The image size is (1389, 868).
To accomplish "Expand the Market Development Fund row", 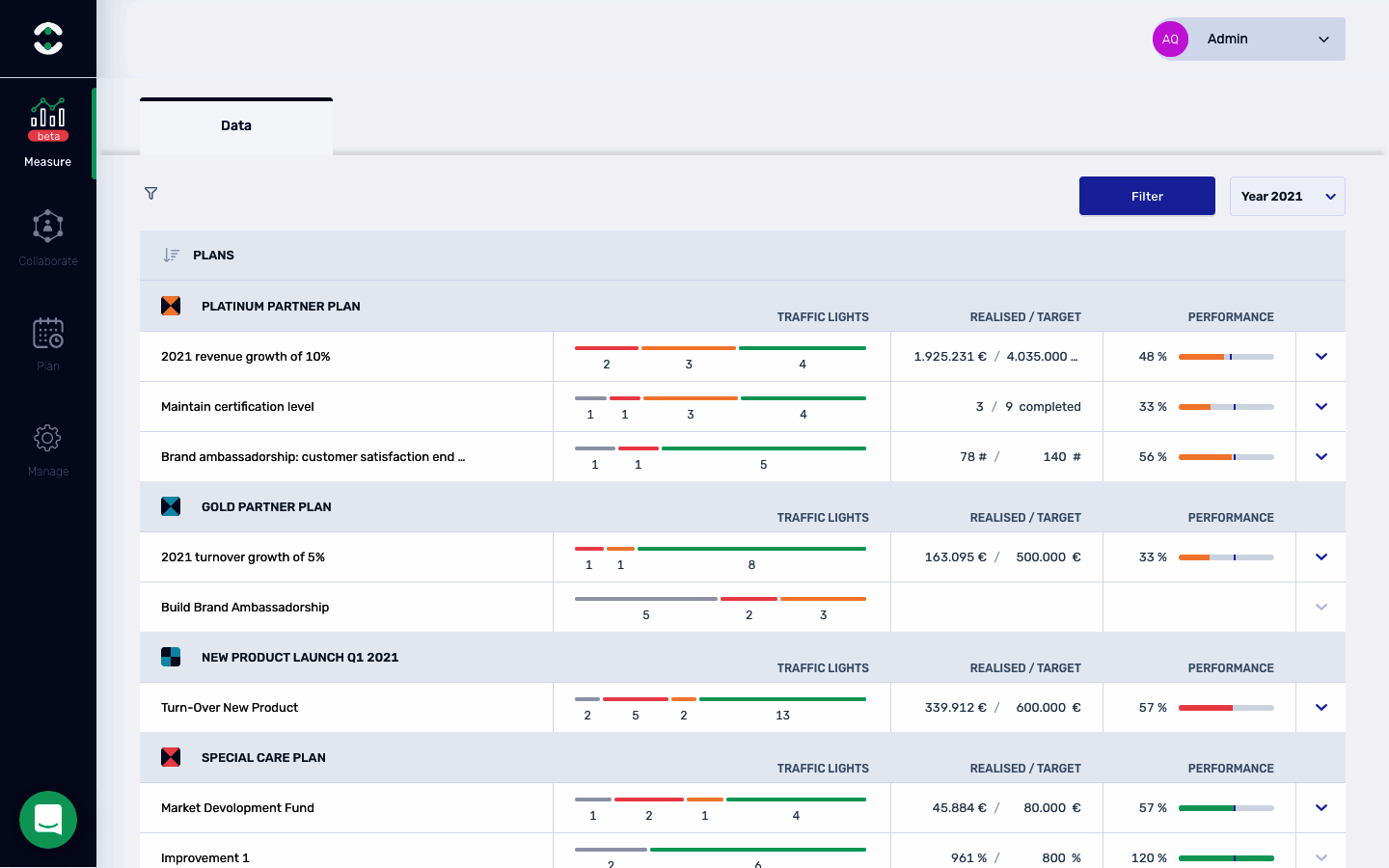I will click(x=1321, y=808).
